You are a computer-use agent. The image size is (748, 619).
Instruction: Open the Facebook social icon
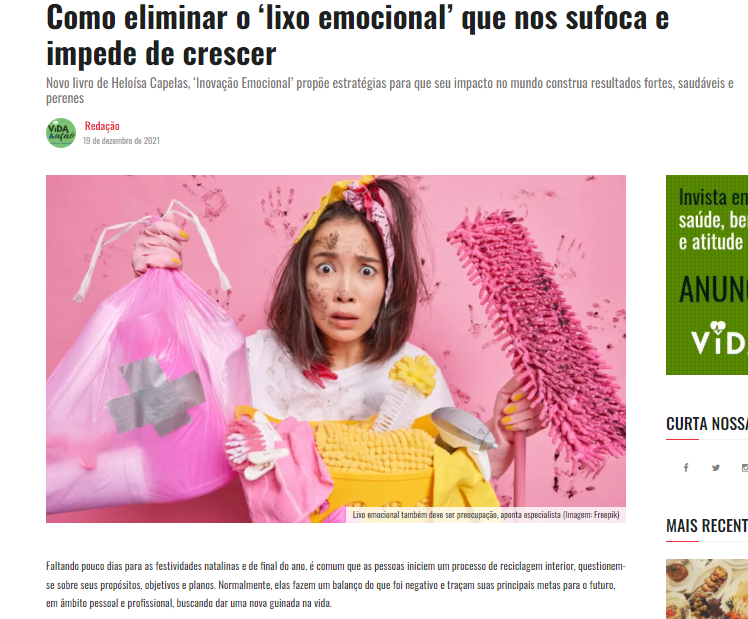(686, 467)
